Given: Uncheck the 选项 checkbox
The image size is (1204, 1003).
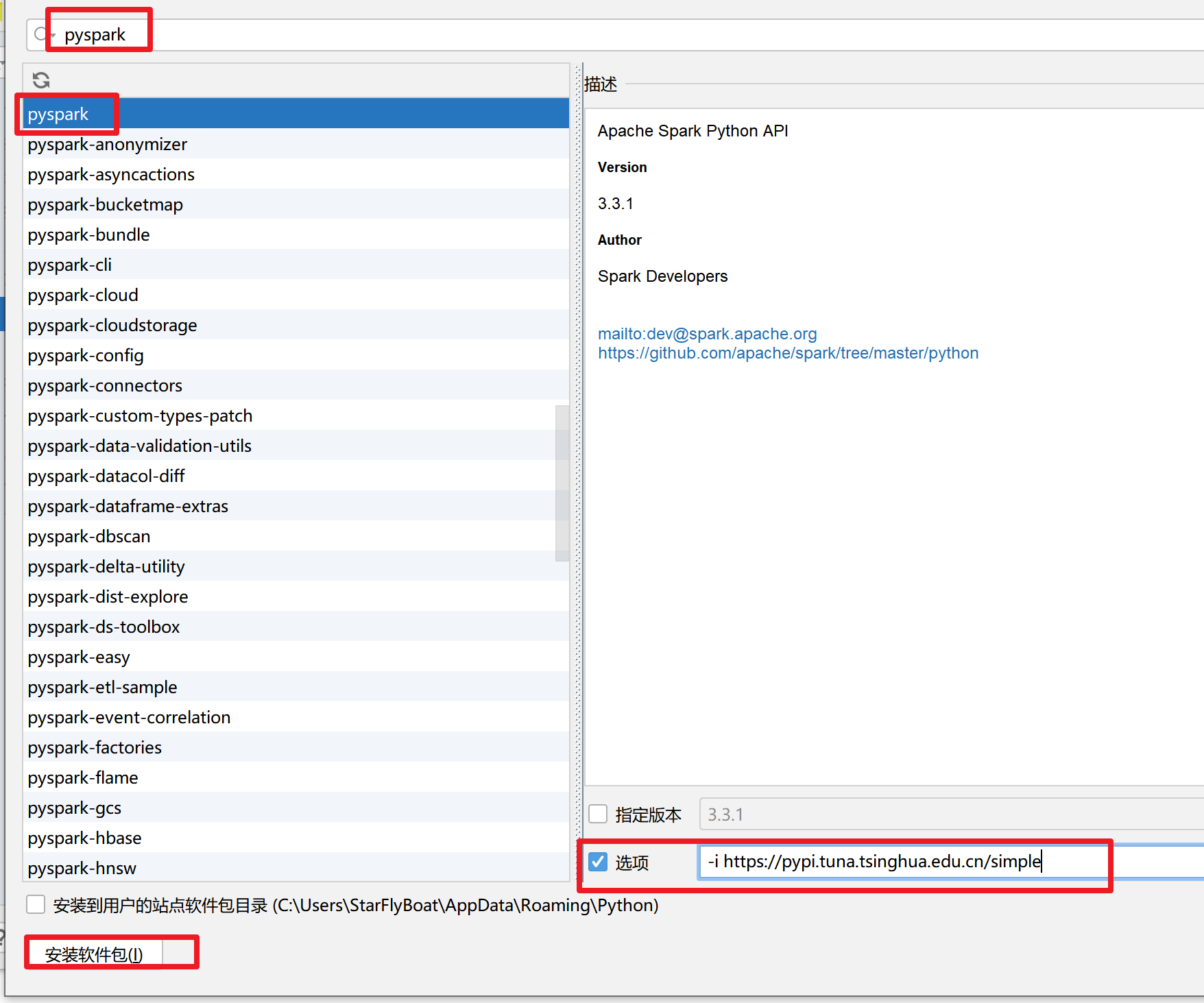Looking at the screenshot, I should (x=598, y=862).
